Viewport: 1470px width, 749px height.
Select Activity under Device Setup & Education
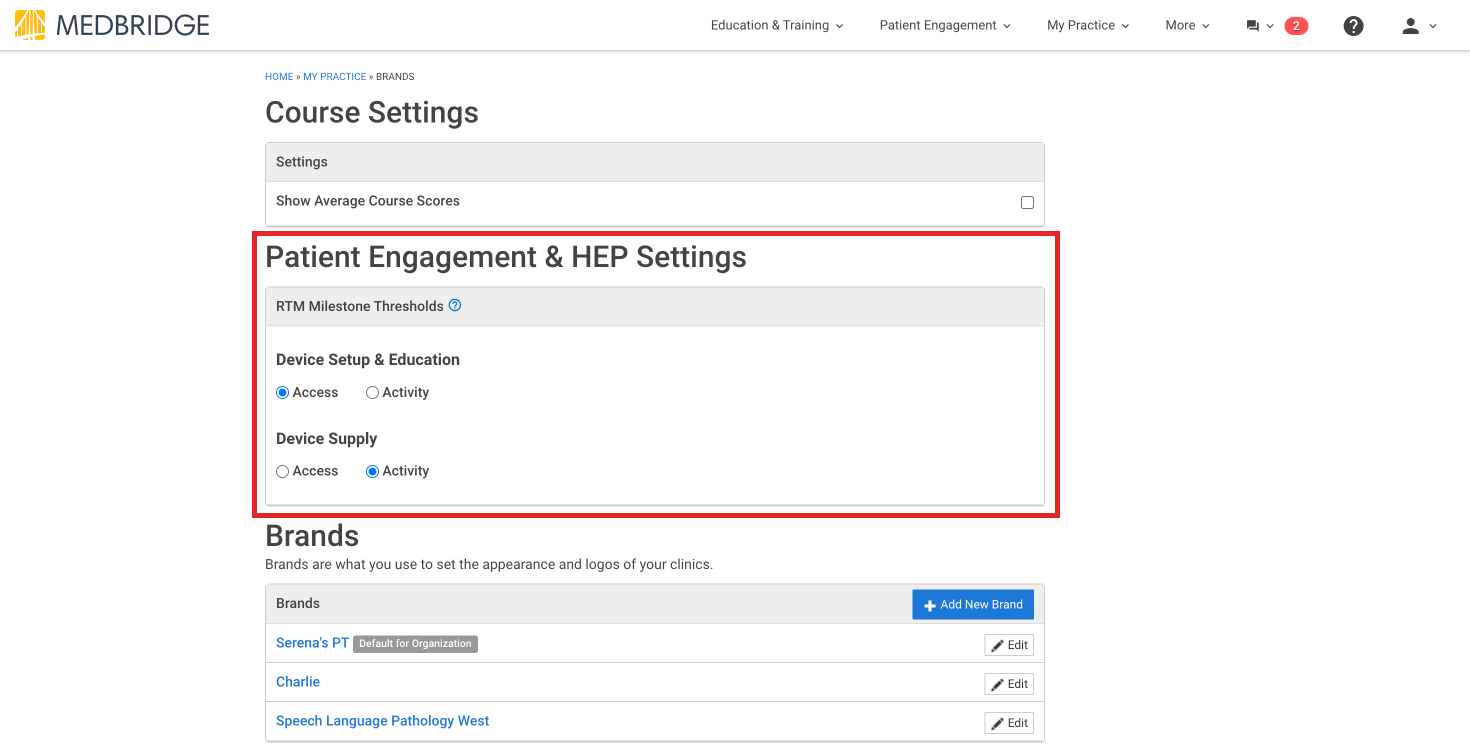coord(372,393)
